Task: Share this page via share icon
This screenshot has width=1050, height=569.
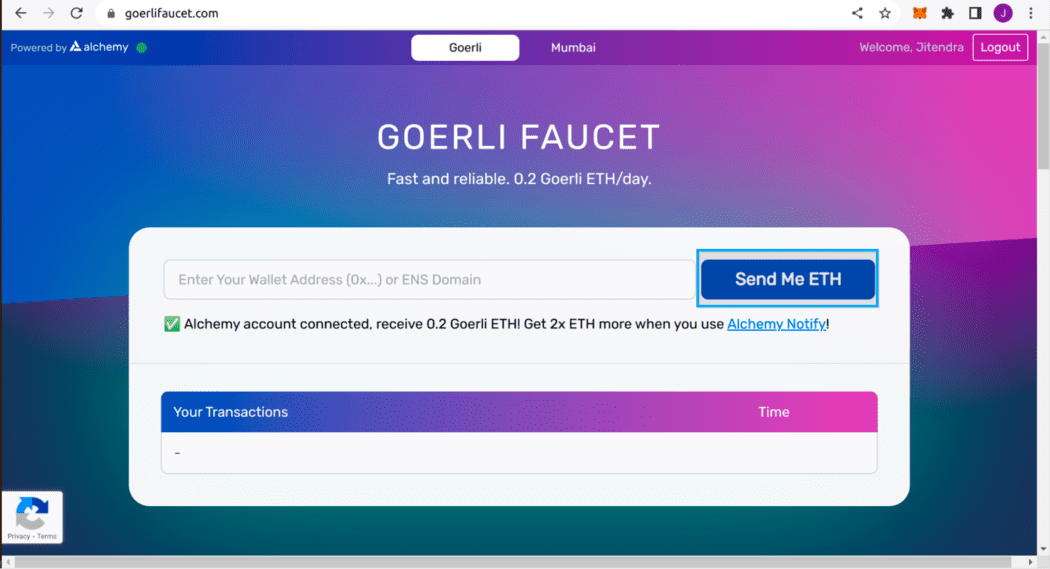Action: point(857,14)
